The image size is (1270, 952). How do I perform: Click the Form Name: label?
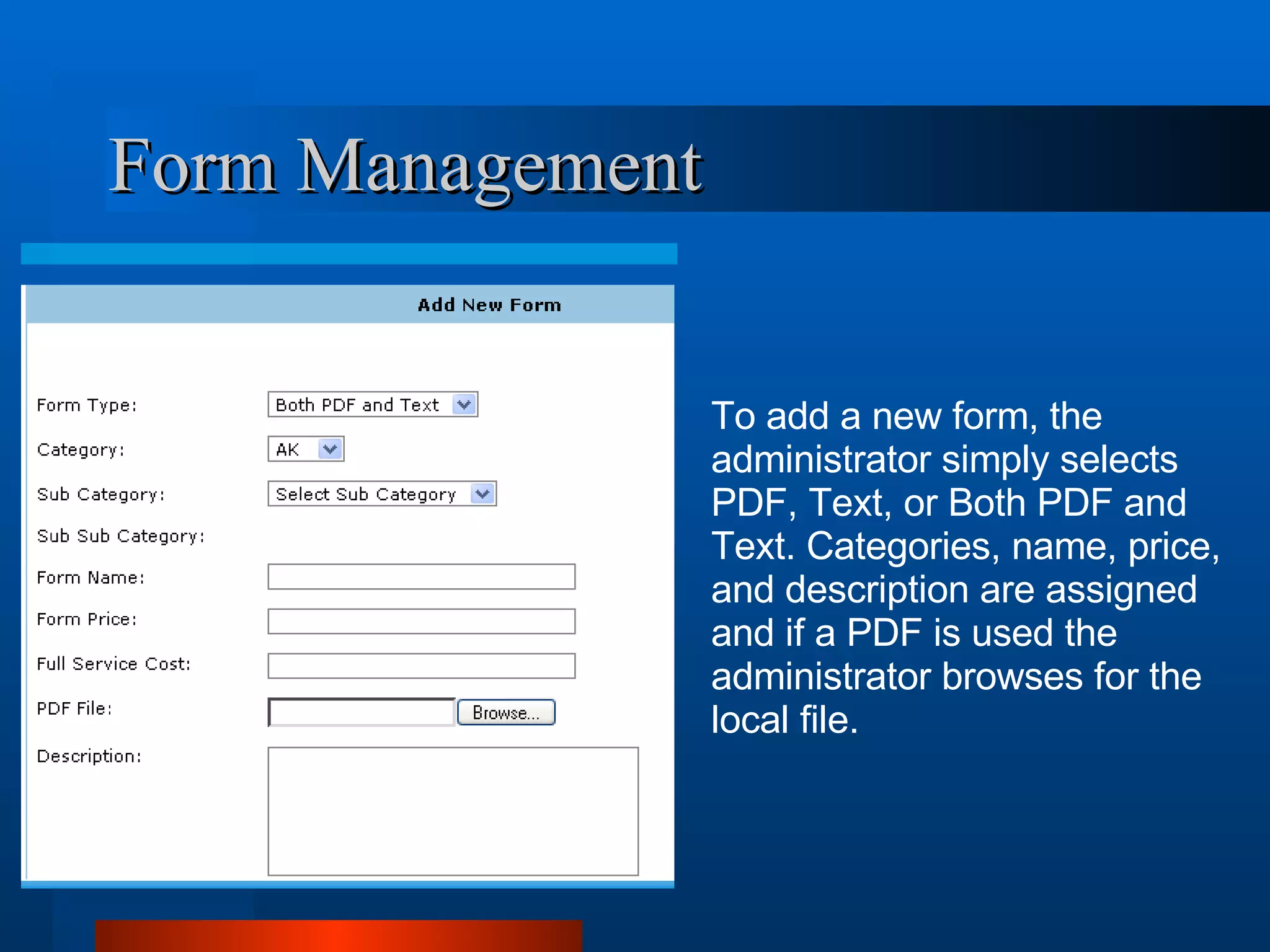click(91, 578)
